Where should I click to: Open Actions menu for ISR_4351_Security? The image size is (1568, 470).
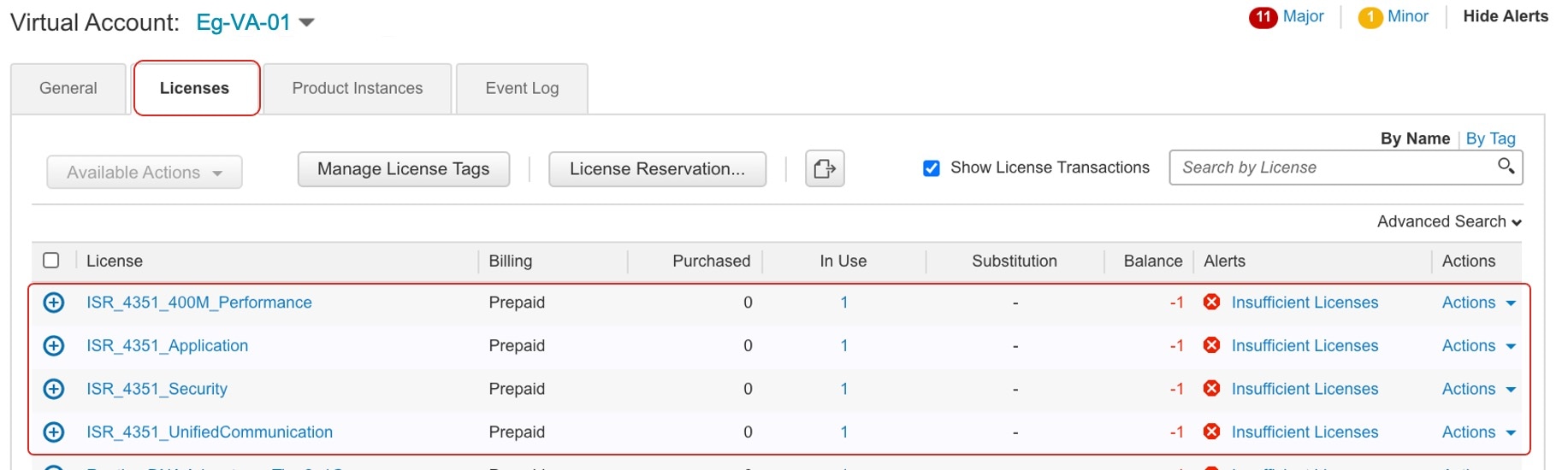1478,389
